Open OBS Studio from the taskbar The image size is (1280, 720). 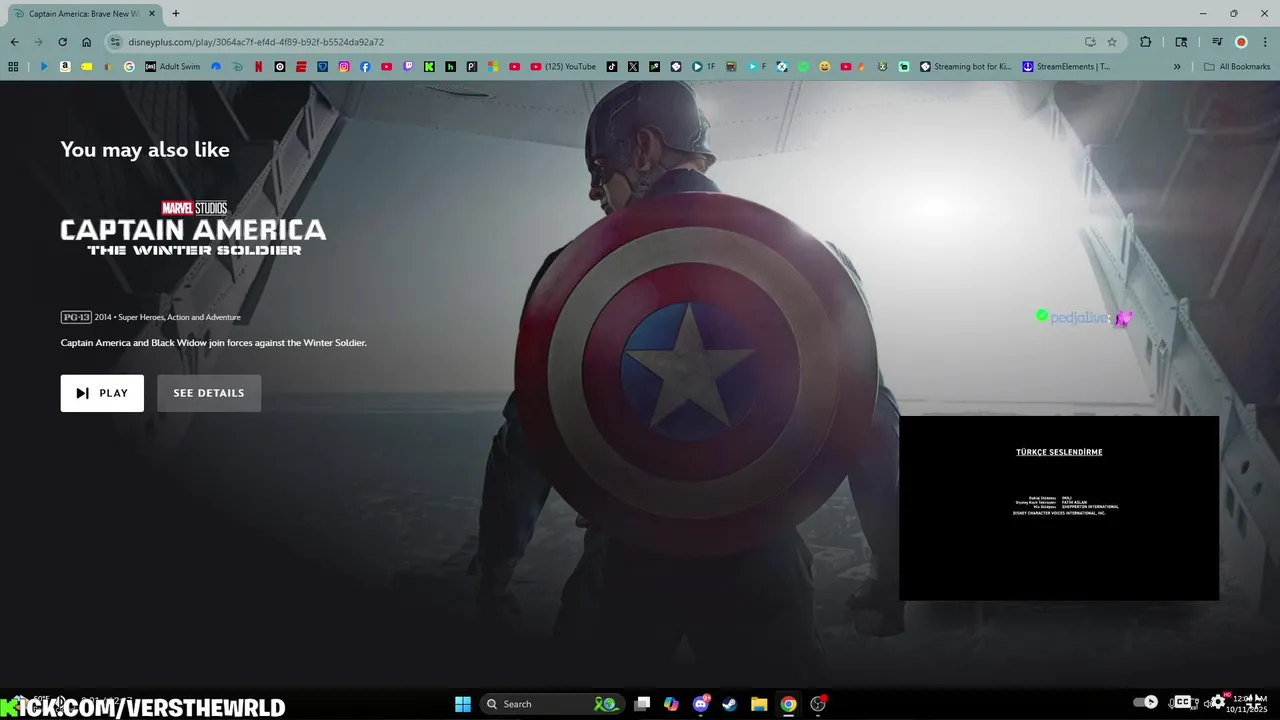(818, 704)
